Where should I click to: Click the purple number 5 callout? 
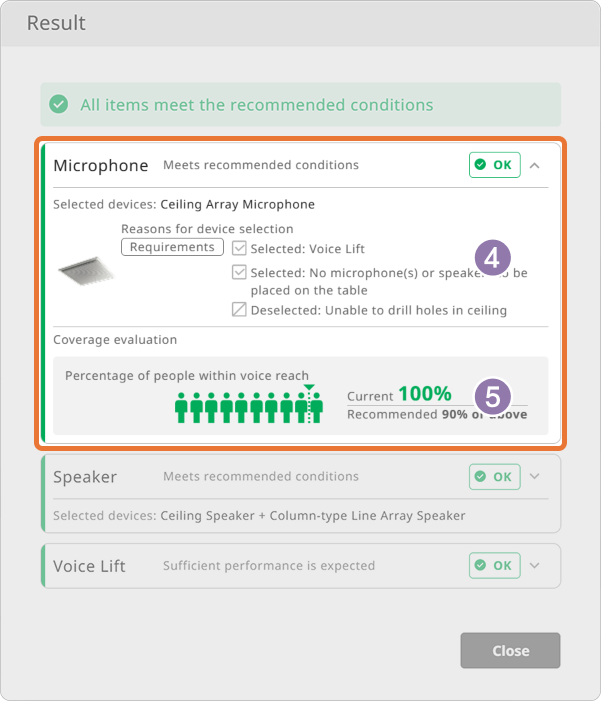click(x=492, y=397)
